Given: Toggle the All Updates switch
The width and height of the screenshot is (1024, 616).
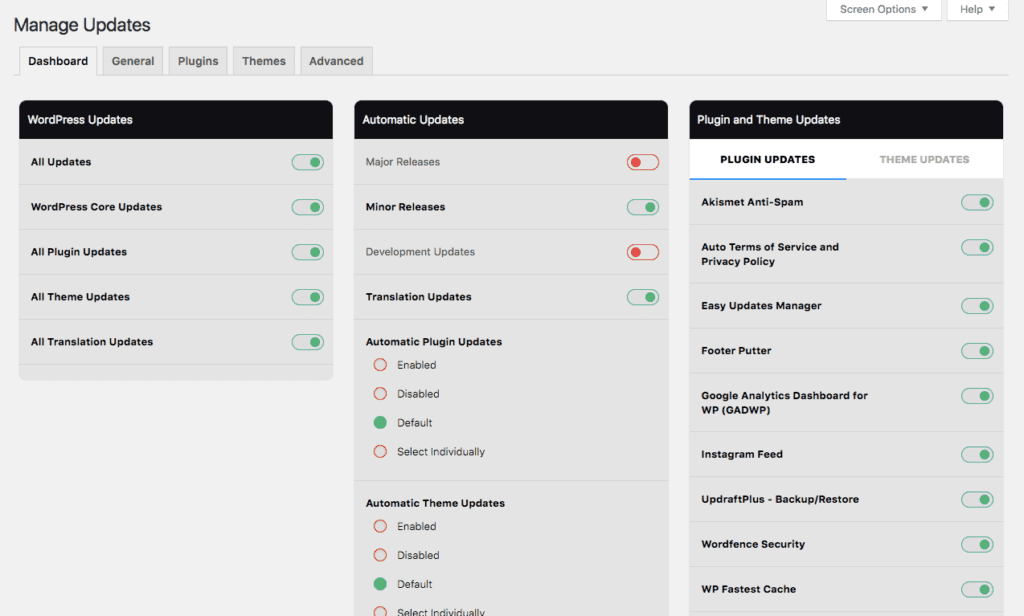Looking at the screenshot, I should click(308, 162).
